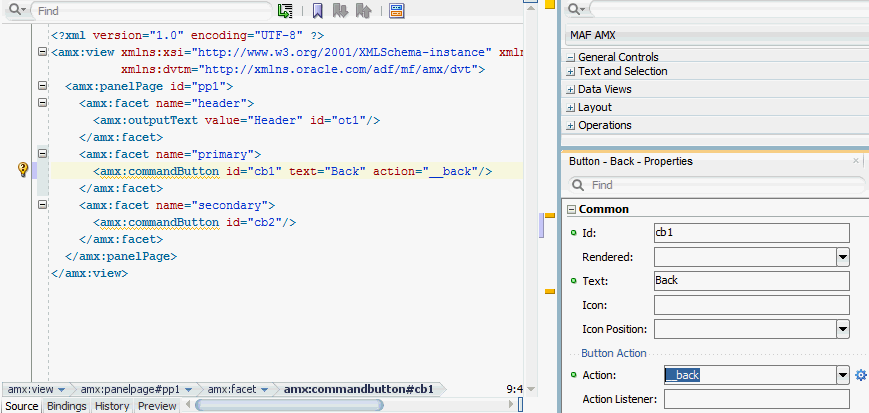The height and width of the screenshot is (413, 869).
Task: Select the Button - Back - Properties tab
Action: tap(631, 161)
